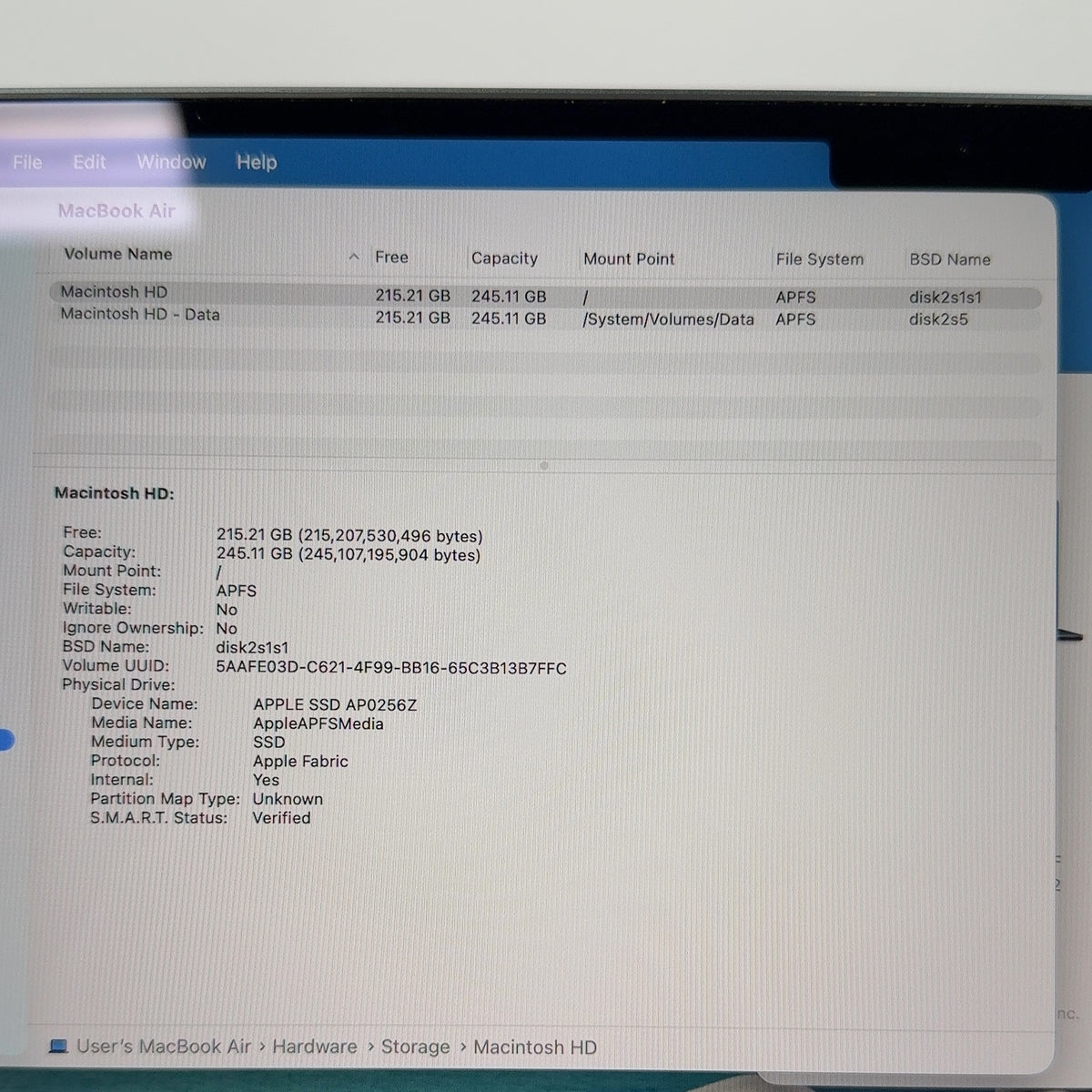Click Macintosh HD in path bar
Image resolution: width=1092 pixels, height=1092 pixels.
click(x=535, y=1047)
